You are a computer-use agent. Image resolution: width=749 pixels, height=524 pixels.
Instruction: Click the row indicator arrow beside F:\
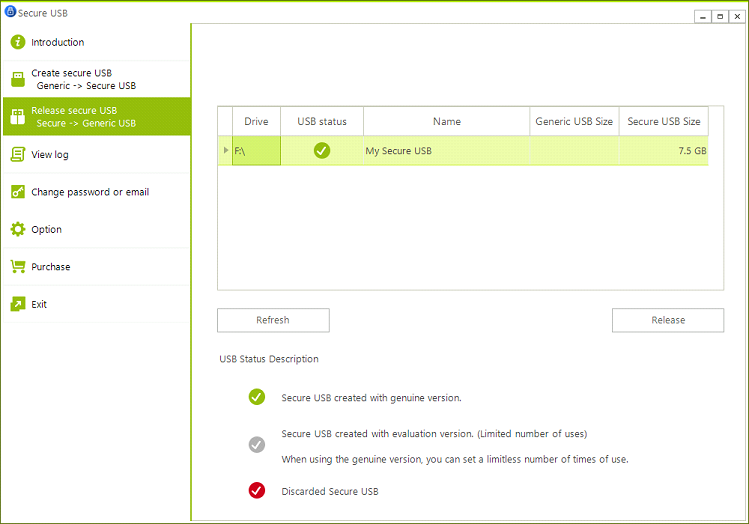pos(225,151)
